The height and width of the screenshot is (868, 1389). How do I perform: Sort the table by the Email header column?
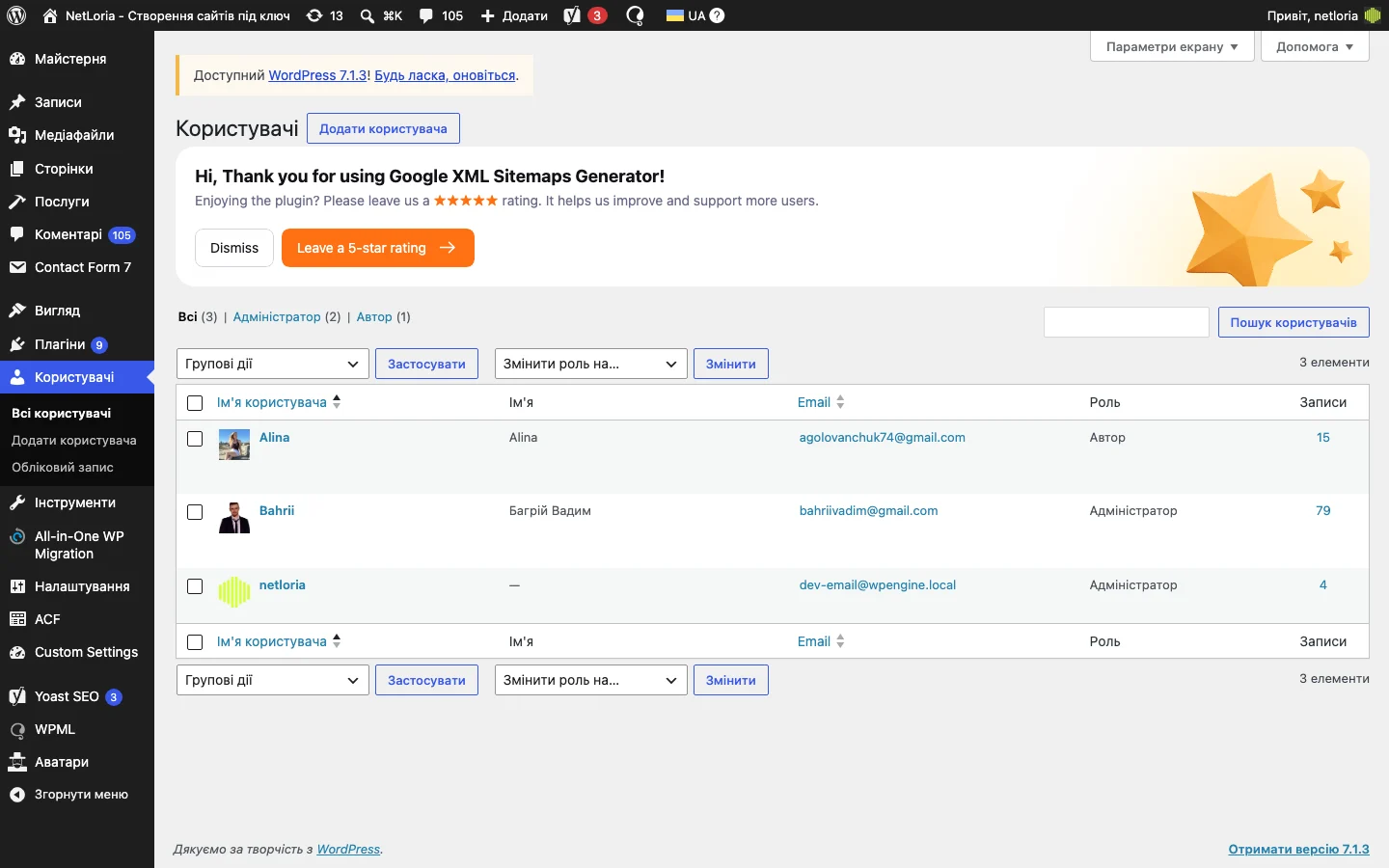(x=821, y=402)
